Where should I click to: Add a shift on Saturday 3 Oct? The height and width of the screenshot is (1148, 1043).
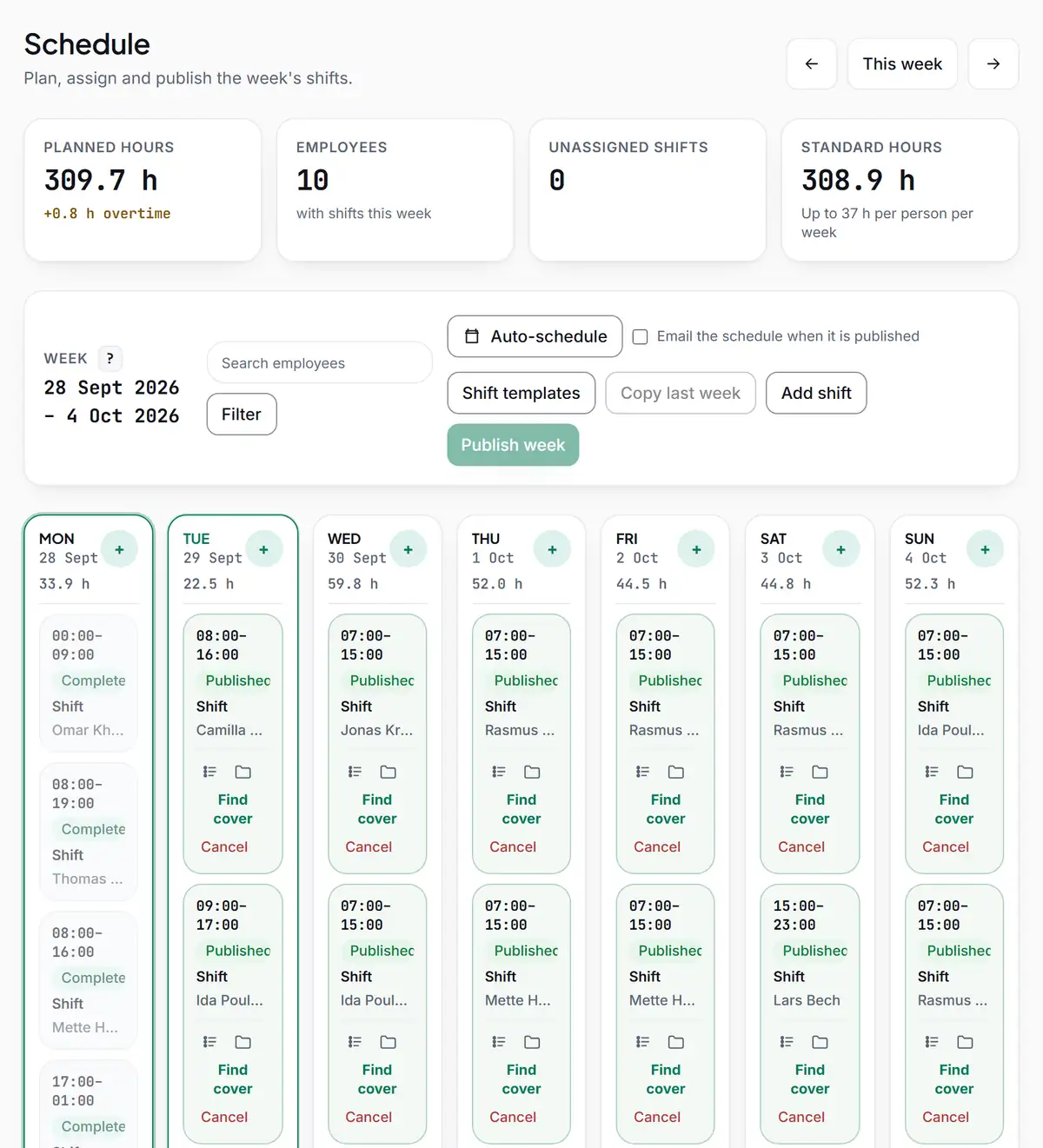pos(840,549)
